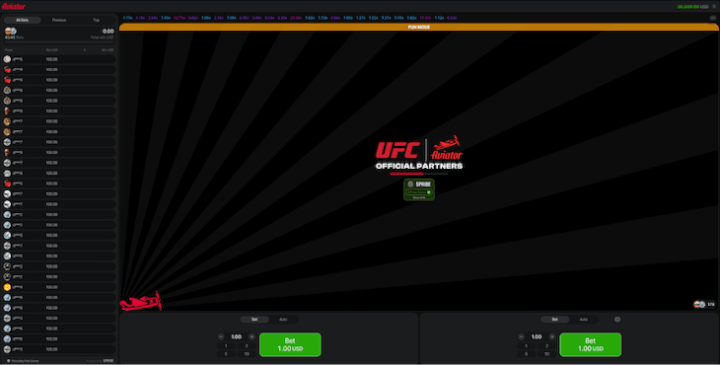Click the Aviator logo in the header

click(x=14, y=6)
